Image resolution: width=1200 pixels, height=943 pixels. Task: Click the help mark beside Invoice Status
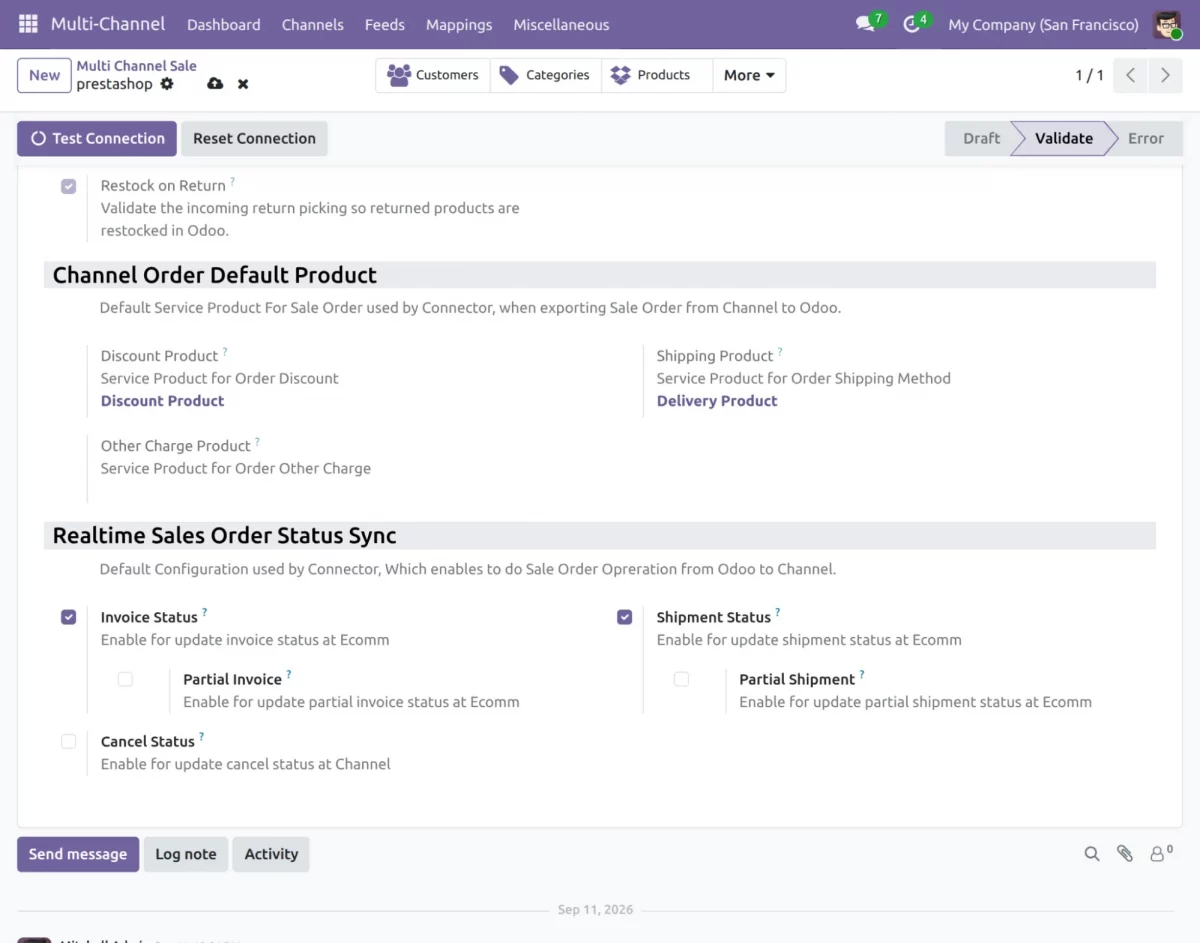(x=205, y=612)
